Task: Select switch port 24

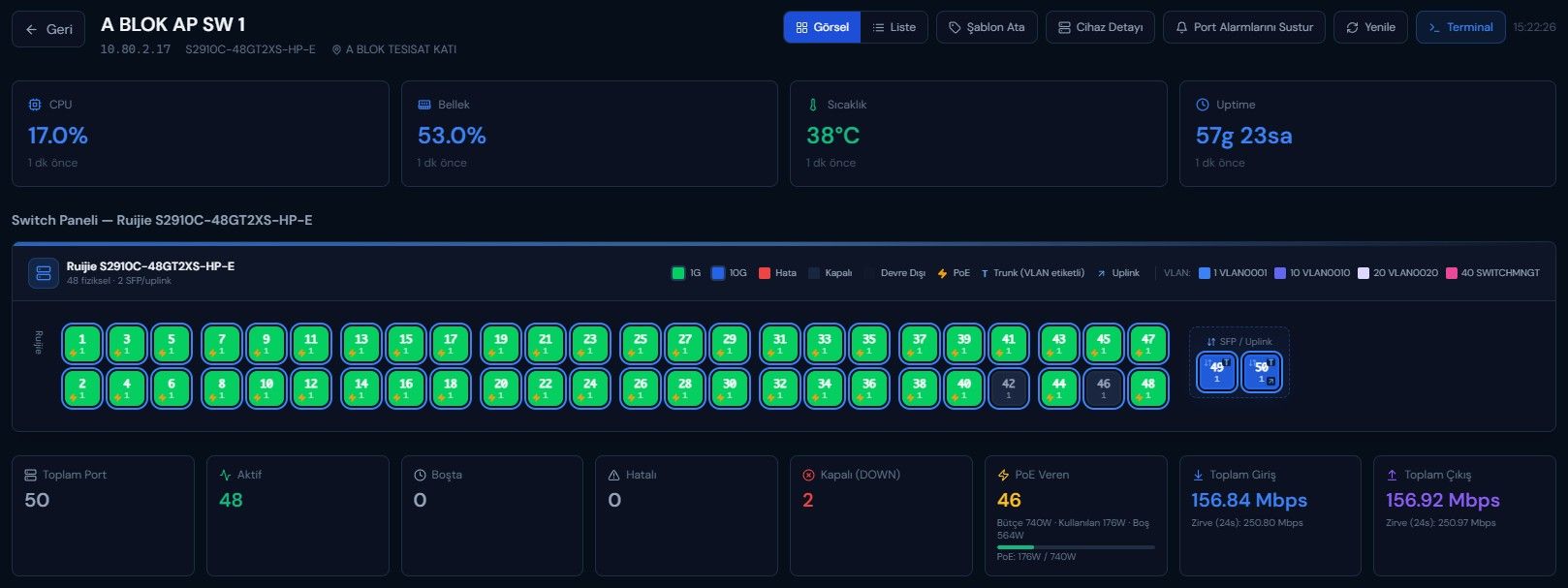Action: pyautogui.click(x=590, y=388)
